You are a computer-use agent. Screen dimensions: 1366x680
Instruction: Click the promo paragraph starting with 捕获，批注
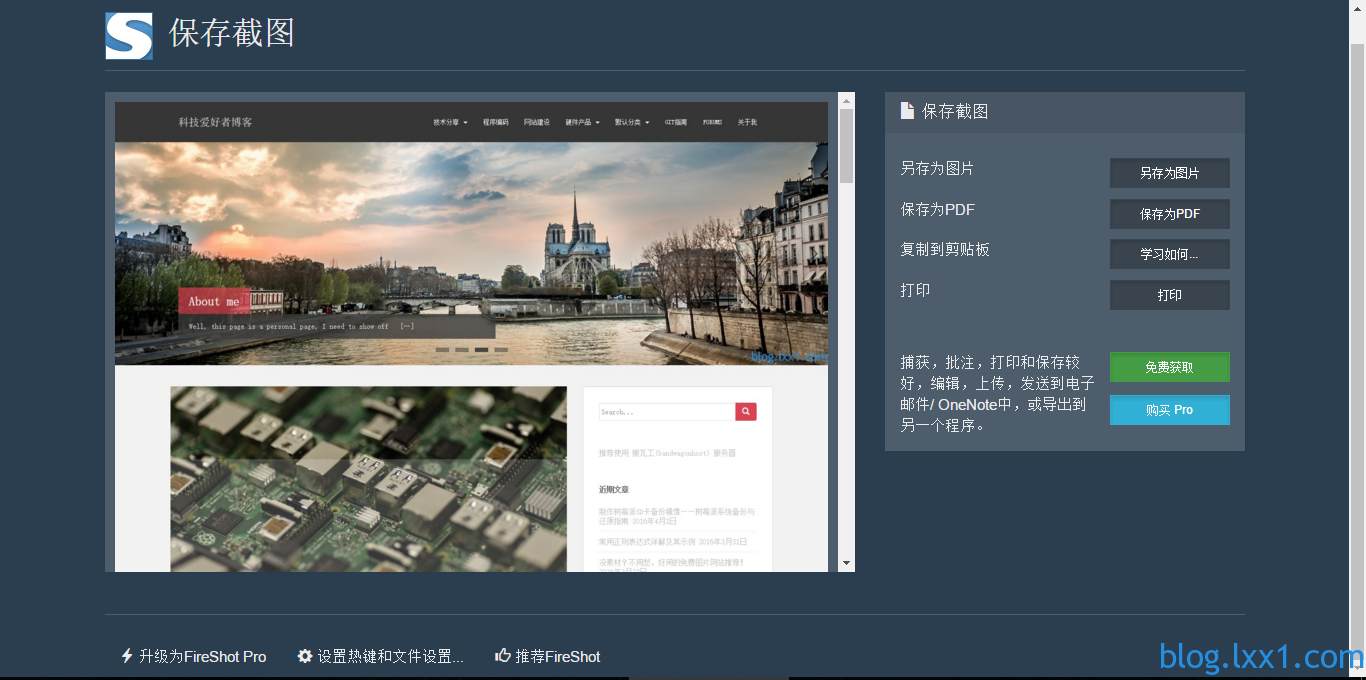(x=997, y=393)
